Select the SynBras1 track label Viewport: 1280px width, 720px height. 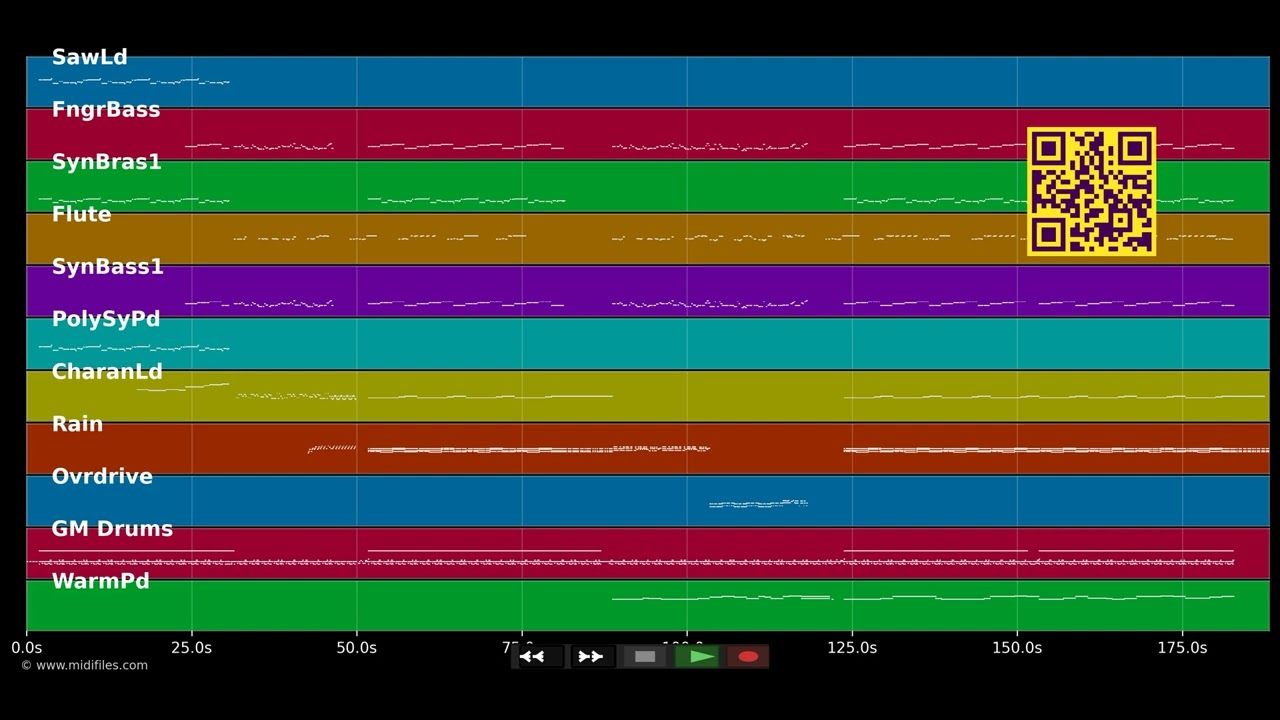[x=106, y=162]
